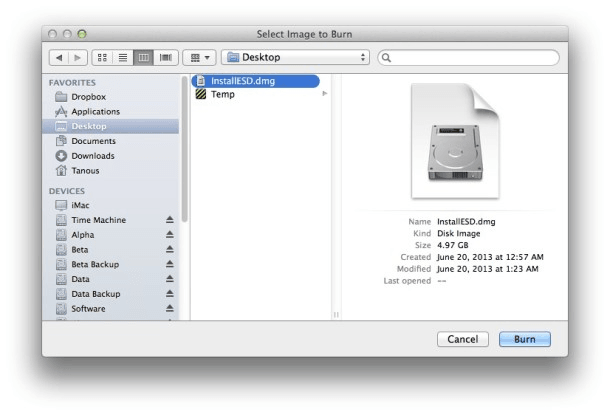Go forward with the right arrow button
The height and width of the screenshot is (415, 610).
(77, 58)
